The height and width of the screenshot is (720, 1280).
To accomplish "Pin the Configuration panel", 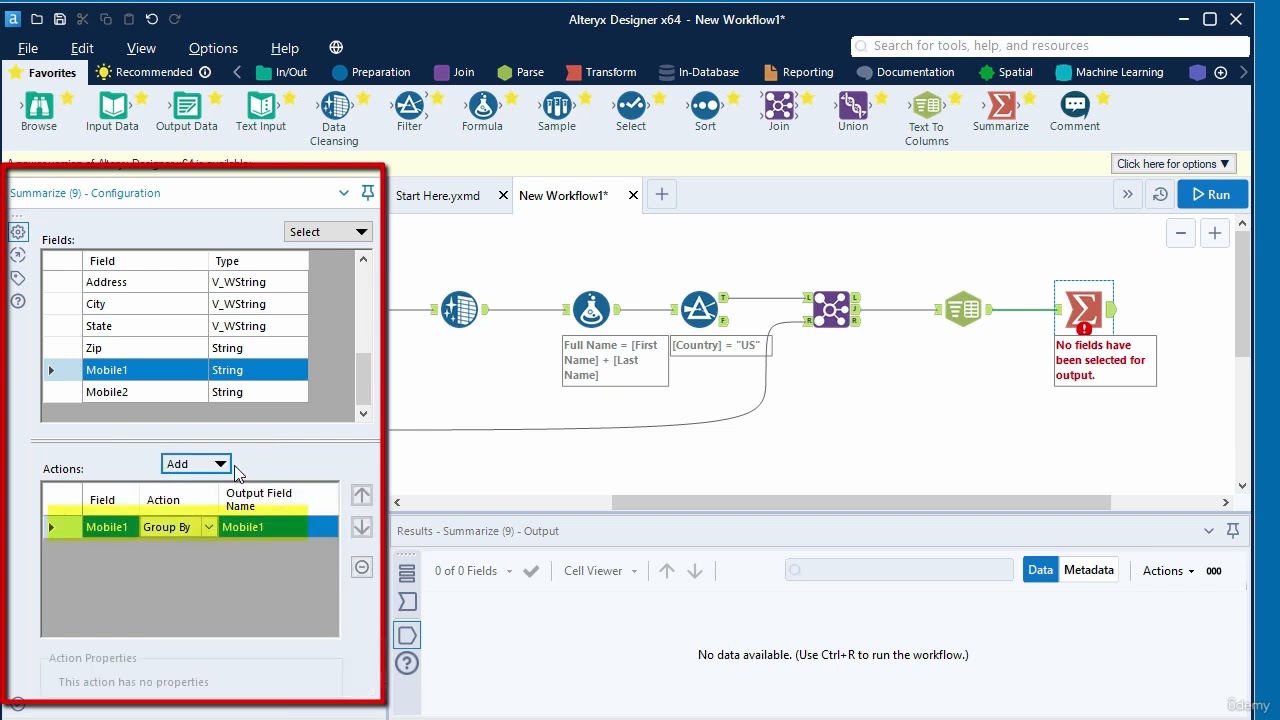I will [368, 193].
